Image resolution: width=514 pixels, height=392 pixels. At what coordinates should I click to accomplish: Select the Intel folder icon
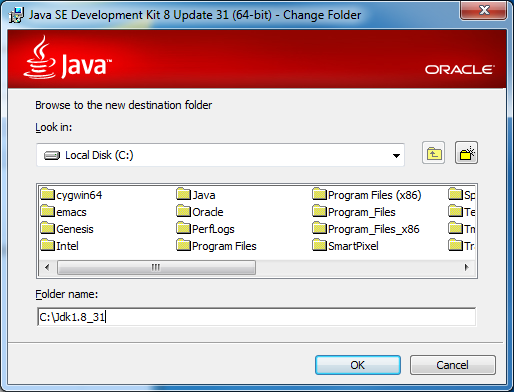click(47, 245)
